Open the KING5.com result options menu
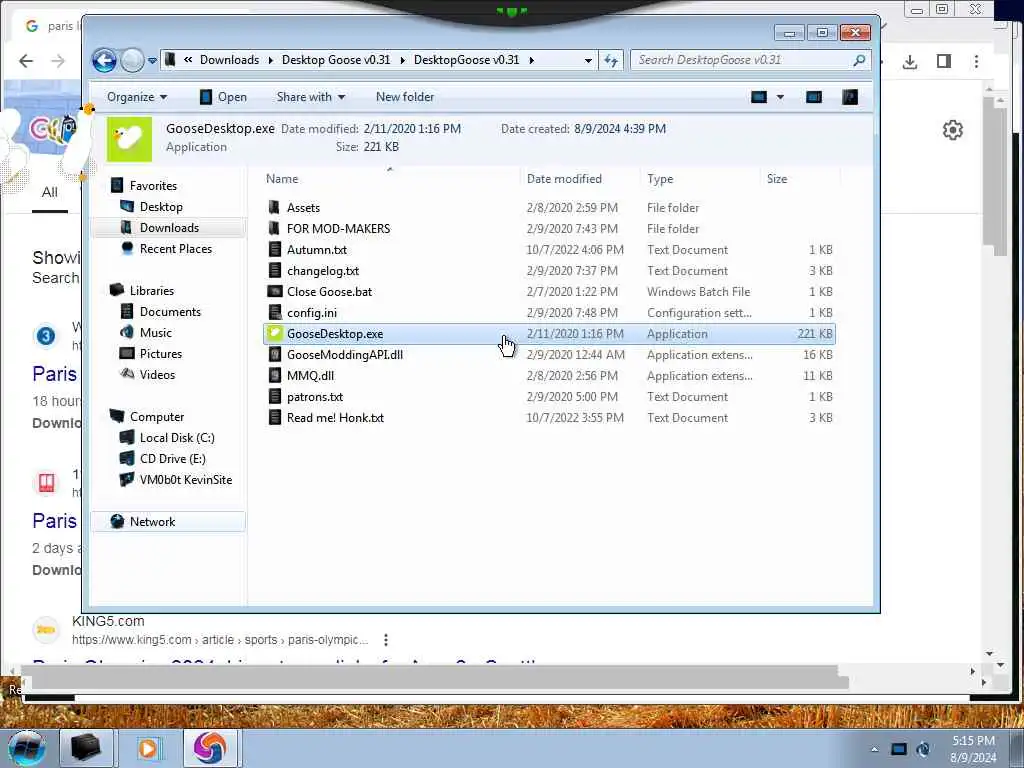The width and height of the screenshot is (1024, 768). (x=386, y=639)
